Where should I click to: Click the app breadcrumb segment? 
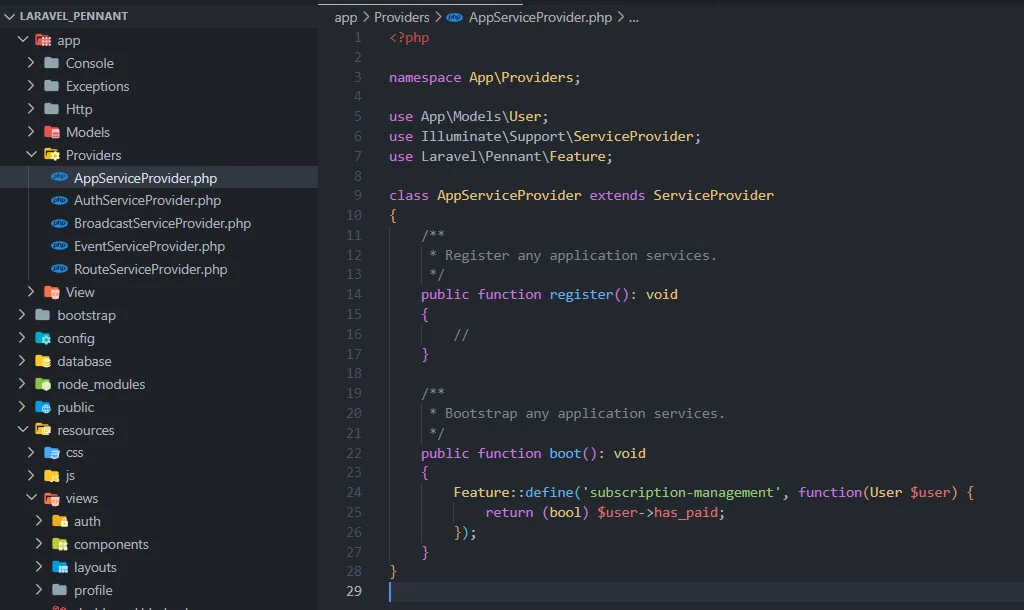(x=345, y=17)
